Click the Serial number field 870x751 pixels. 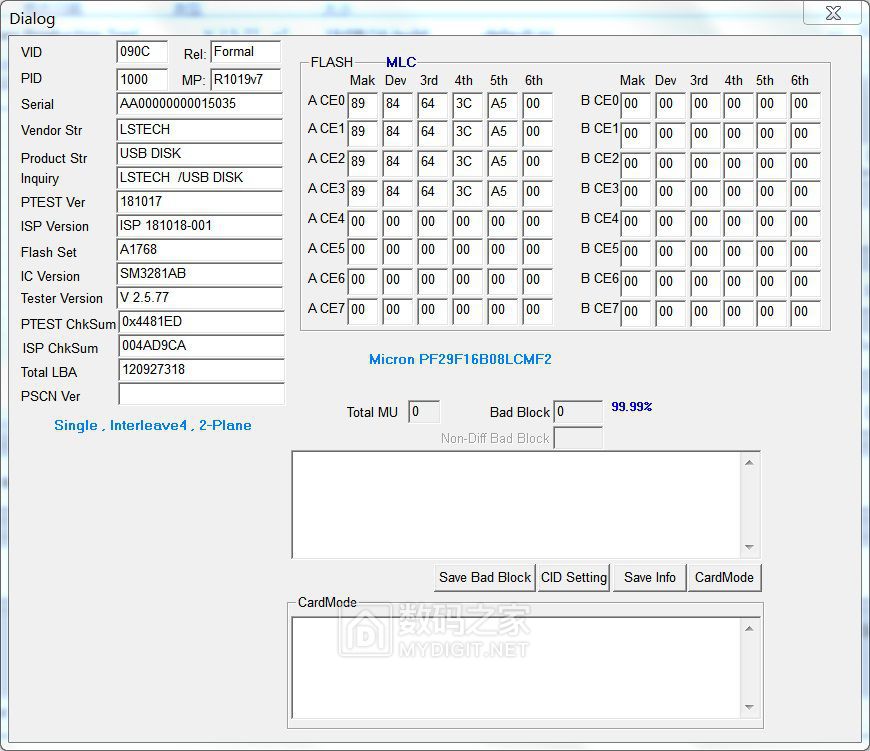click(x=199, y=104)
